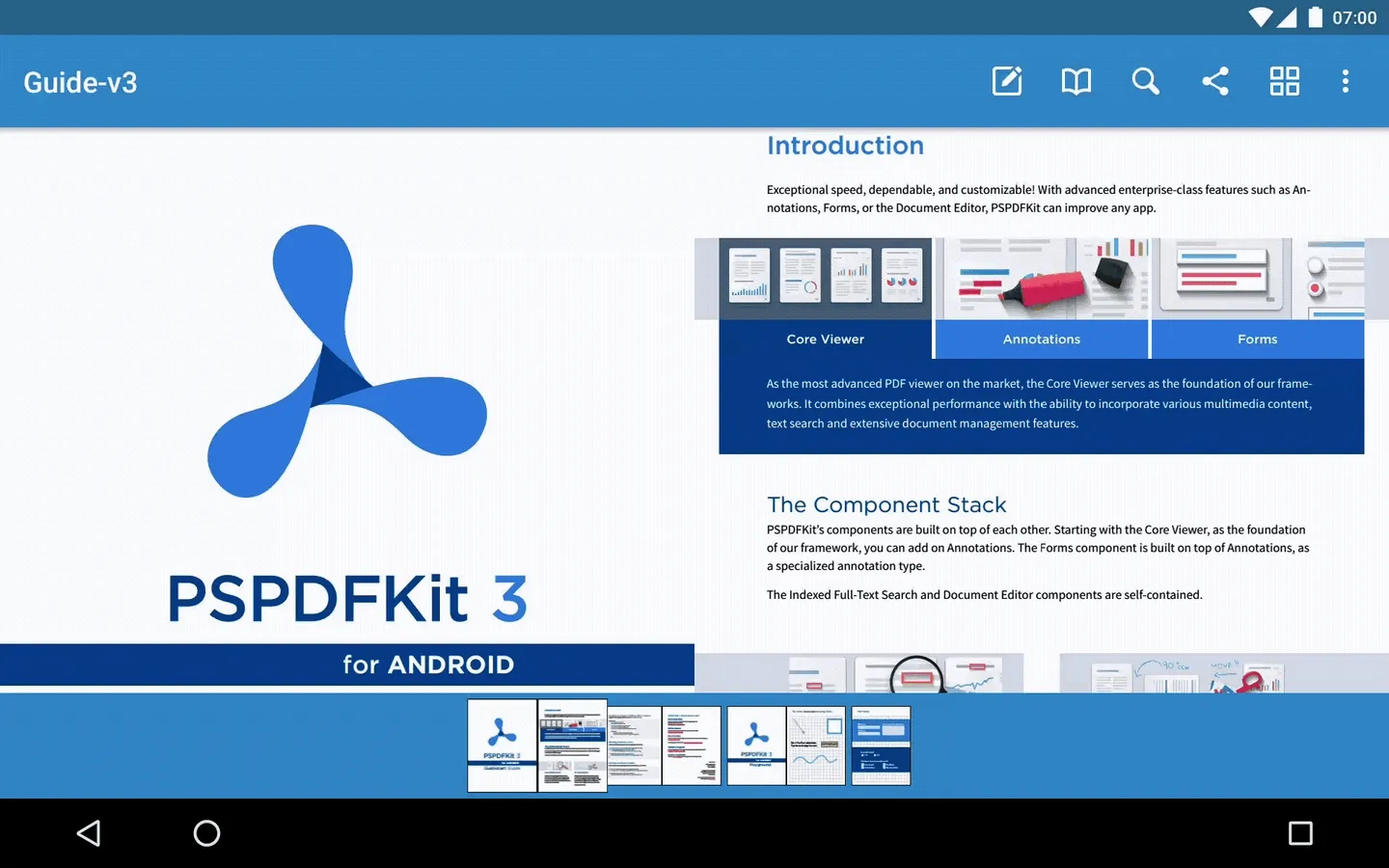The width and height of the screenshot is (1389, 868).
Task: Share the document via share icon
Action: pos(1215,81)
